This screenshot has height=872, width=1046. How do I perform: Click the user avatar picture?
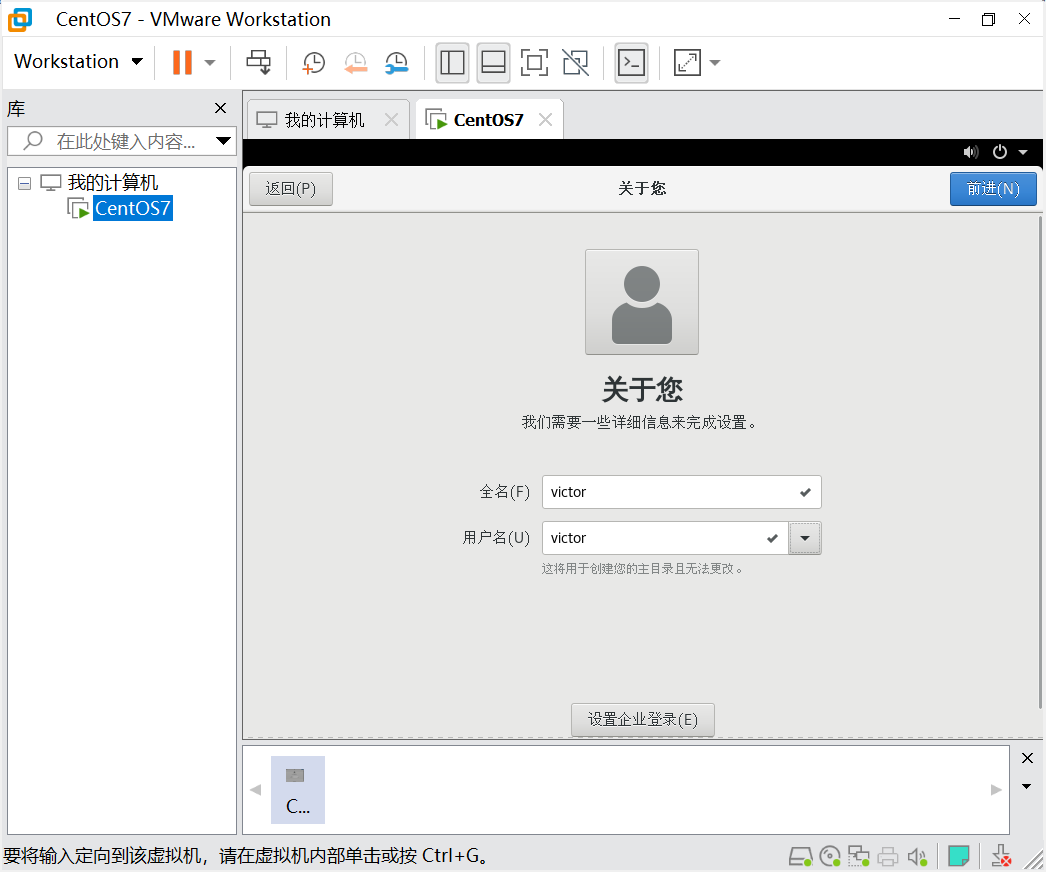coord(642,302)
